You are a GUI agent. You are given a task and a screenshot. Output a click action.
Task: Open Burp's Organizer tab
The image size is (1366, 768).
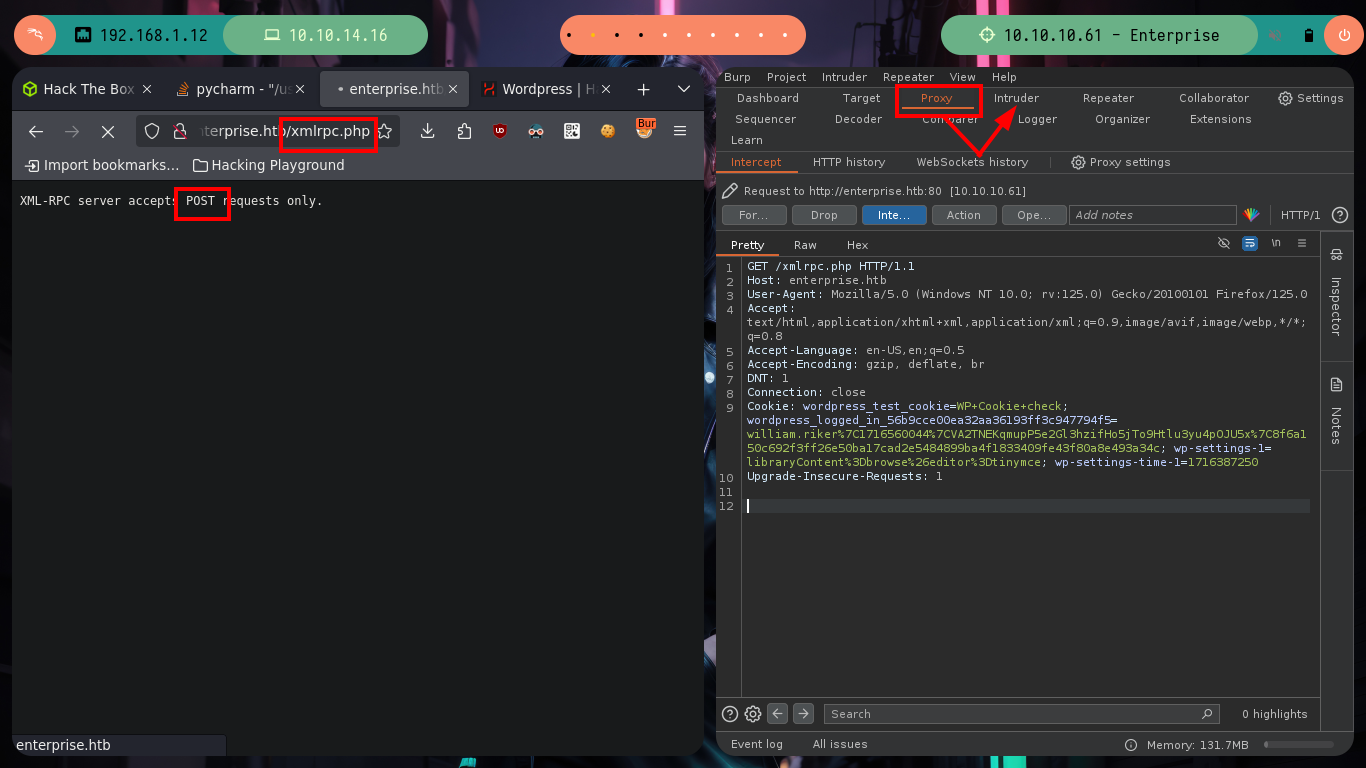[x=1122, y=119]
